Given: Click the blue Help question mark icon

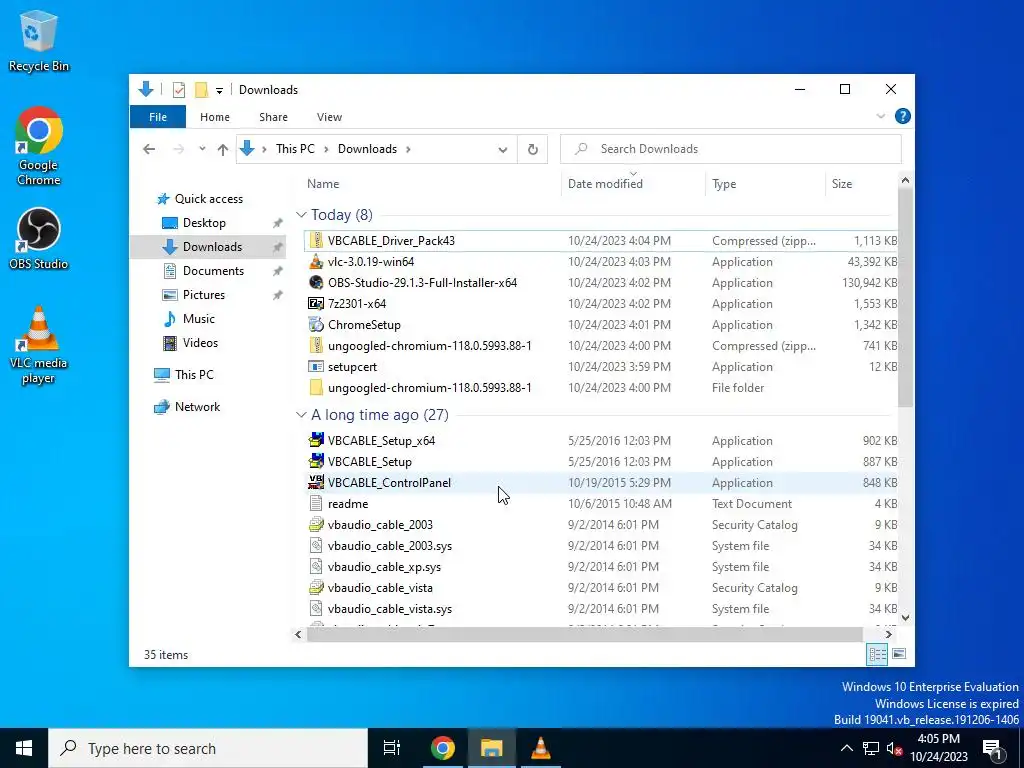Looking at the screenshot, I should point(903,116).
